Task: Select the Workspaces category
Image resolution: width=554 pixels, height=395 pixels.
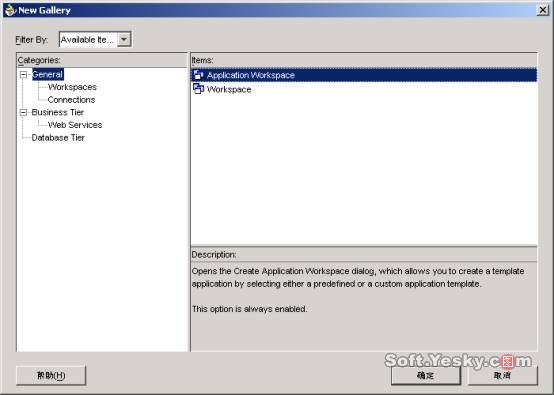Action: 72,87
